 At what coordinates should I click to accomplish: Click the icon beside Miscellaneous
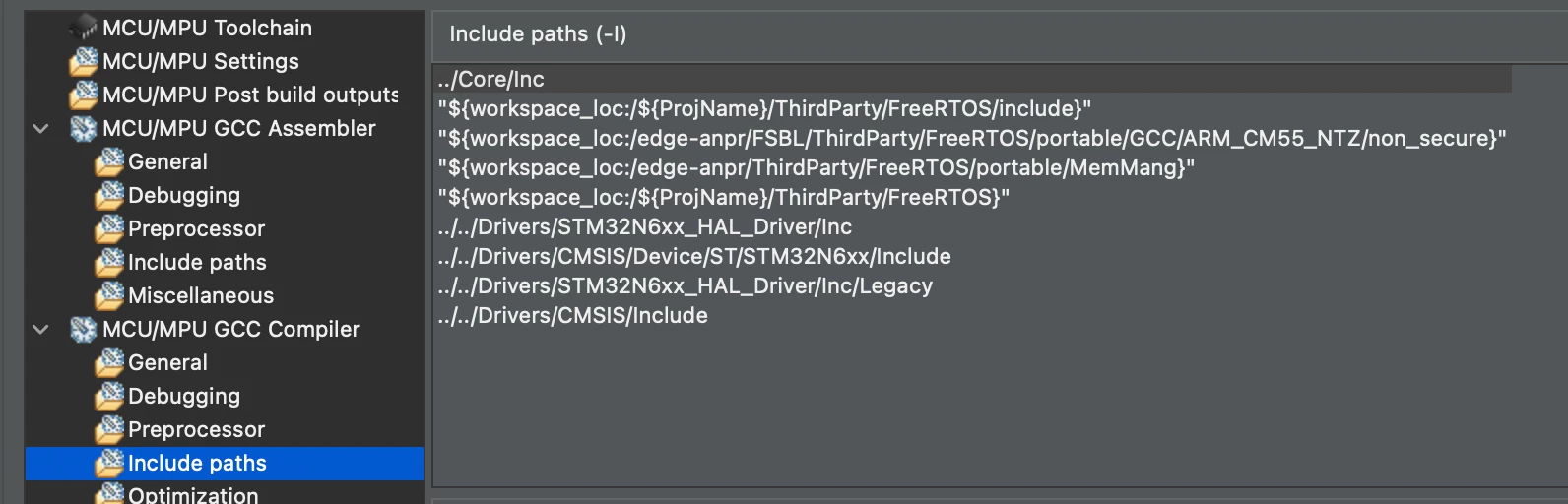[x=109, y=295]
